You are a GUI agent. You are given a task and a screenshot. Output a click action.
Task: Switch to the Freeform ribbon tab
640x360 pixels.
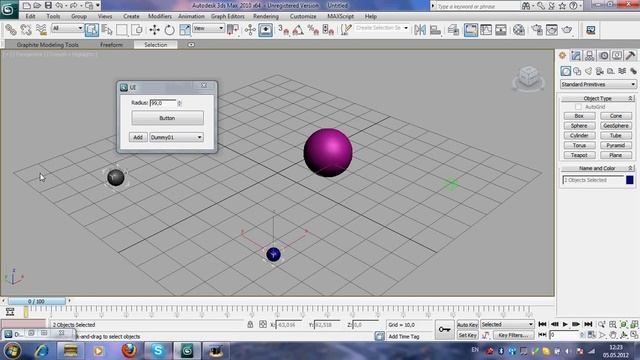(111, 44)
